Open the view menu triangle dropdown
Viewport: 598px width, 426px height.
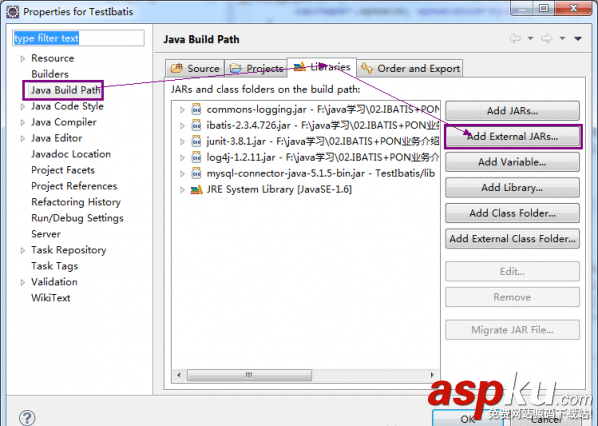[578, 38]
